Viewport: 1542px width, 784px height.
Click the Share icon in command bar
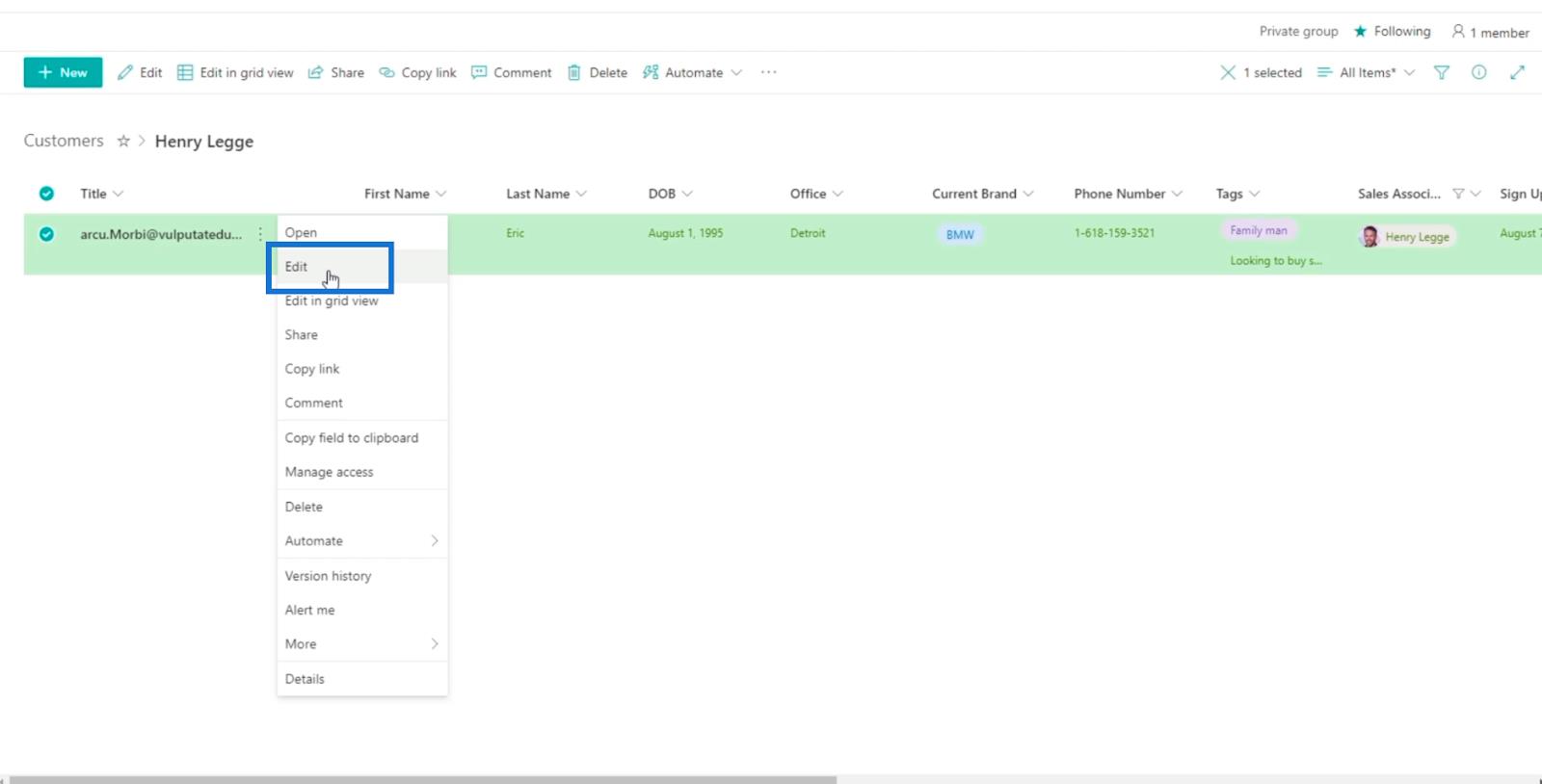point(315,72)
